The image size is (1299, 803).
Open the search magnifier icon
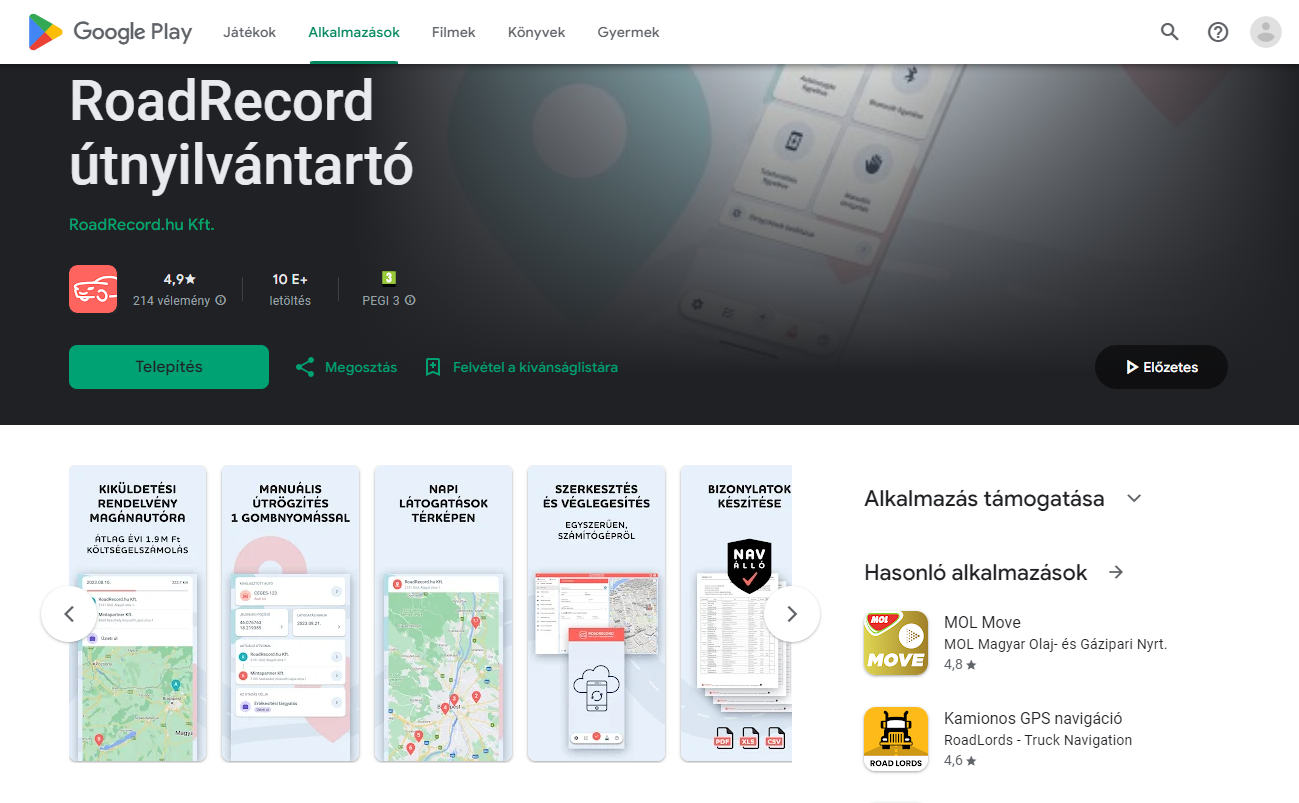tap(1169, 32)
